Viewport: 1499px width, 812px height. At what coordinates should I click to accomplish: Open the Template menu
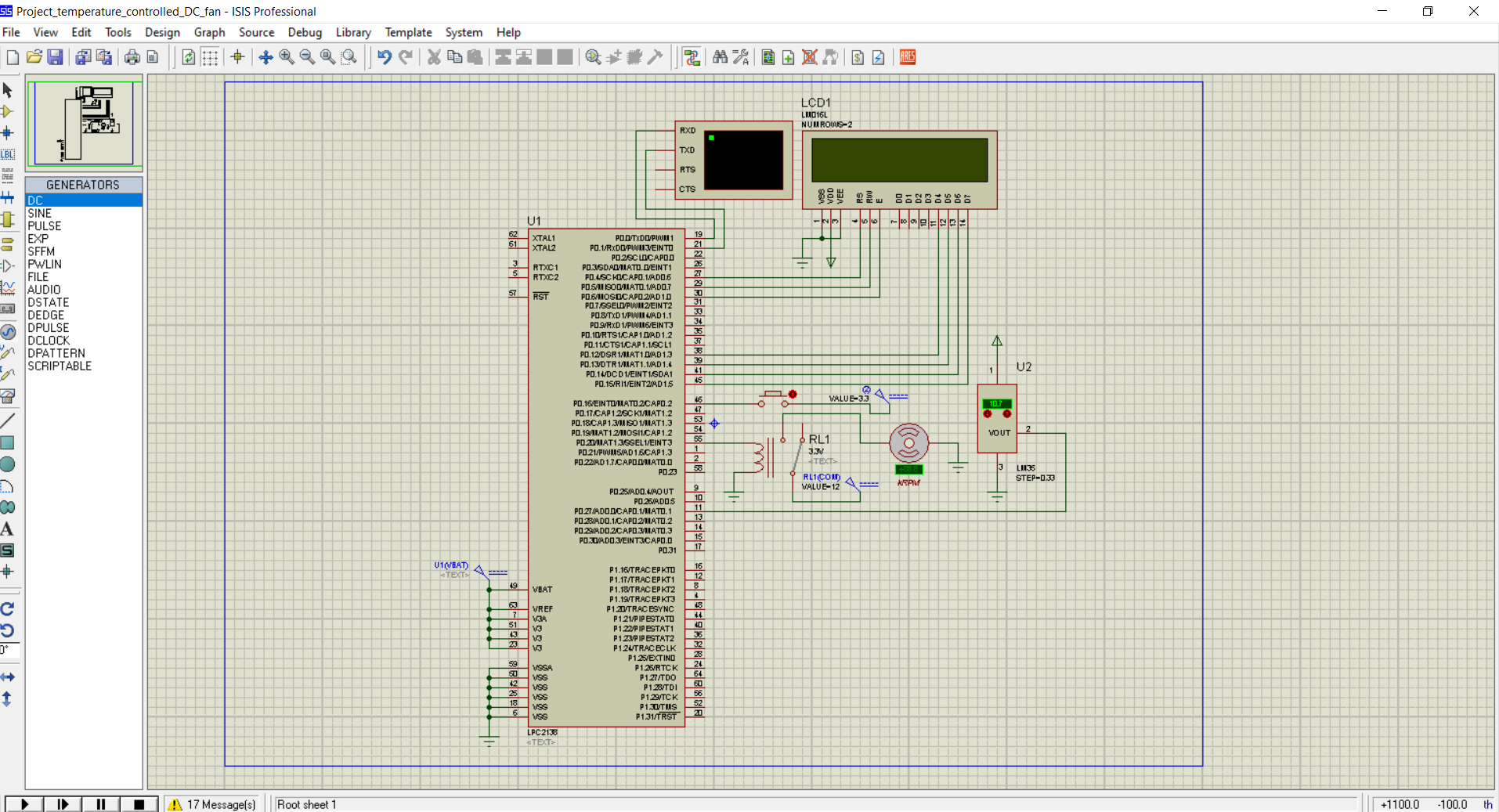point(408,32)
